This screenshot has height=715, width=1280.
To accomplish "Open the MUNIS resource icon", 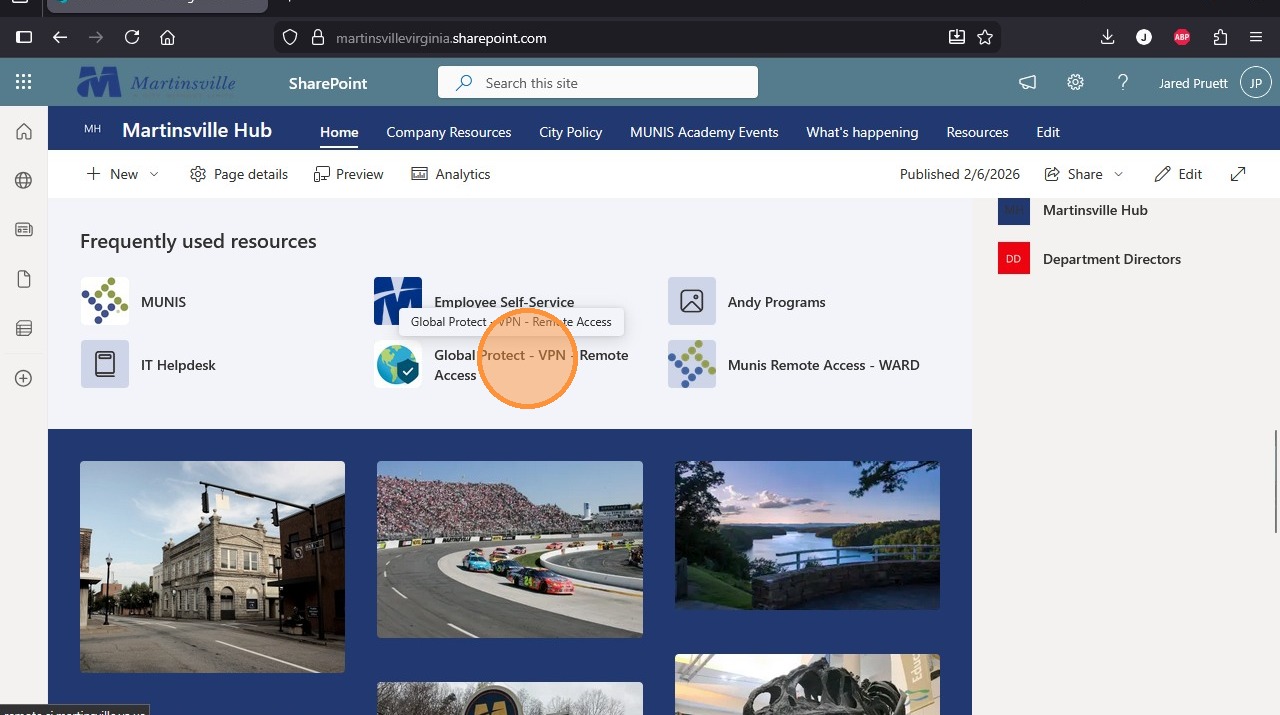I will coord(105,301).
